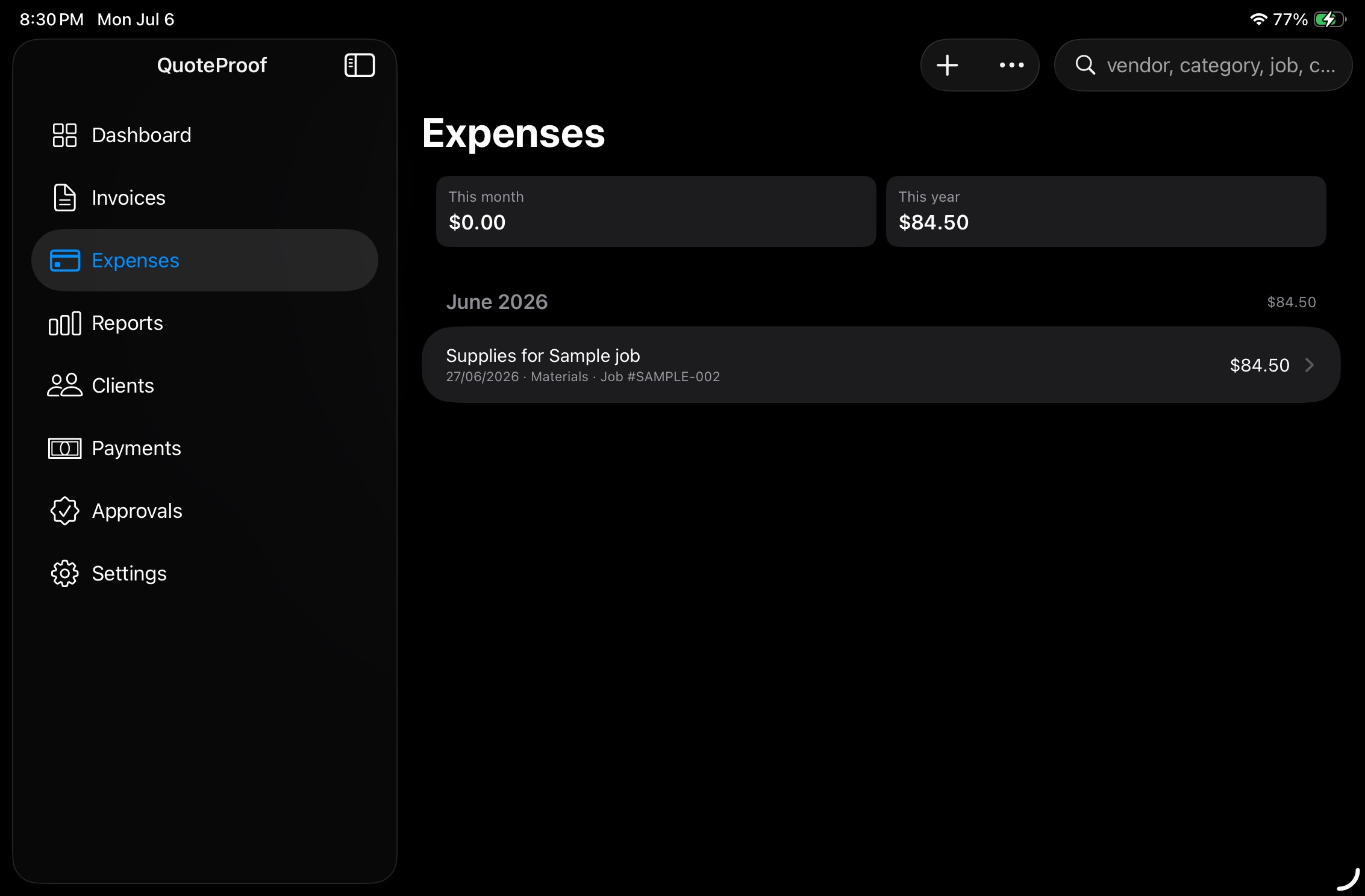
Task: Tap the battery charging icon
Action: [x=1330, y=19]
